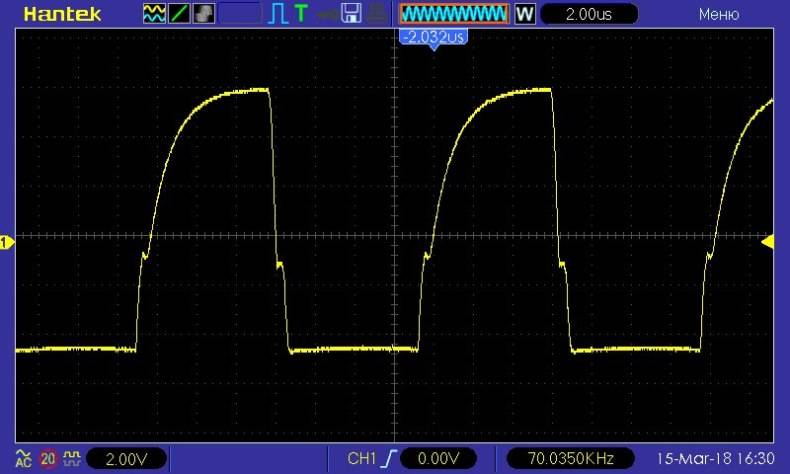Viewport: 790px width, 474px height.
Task: Click the -2.032us horizontal trigger position marker
Action: [x=434, y=38]
